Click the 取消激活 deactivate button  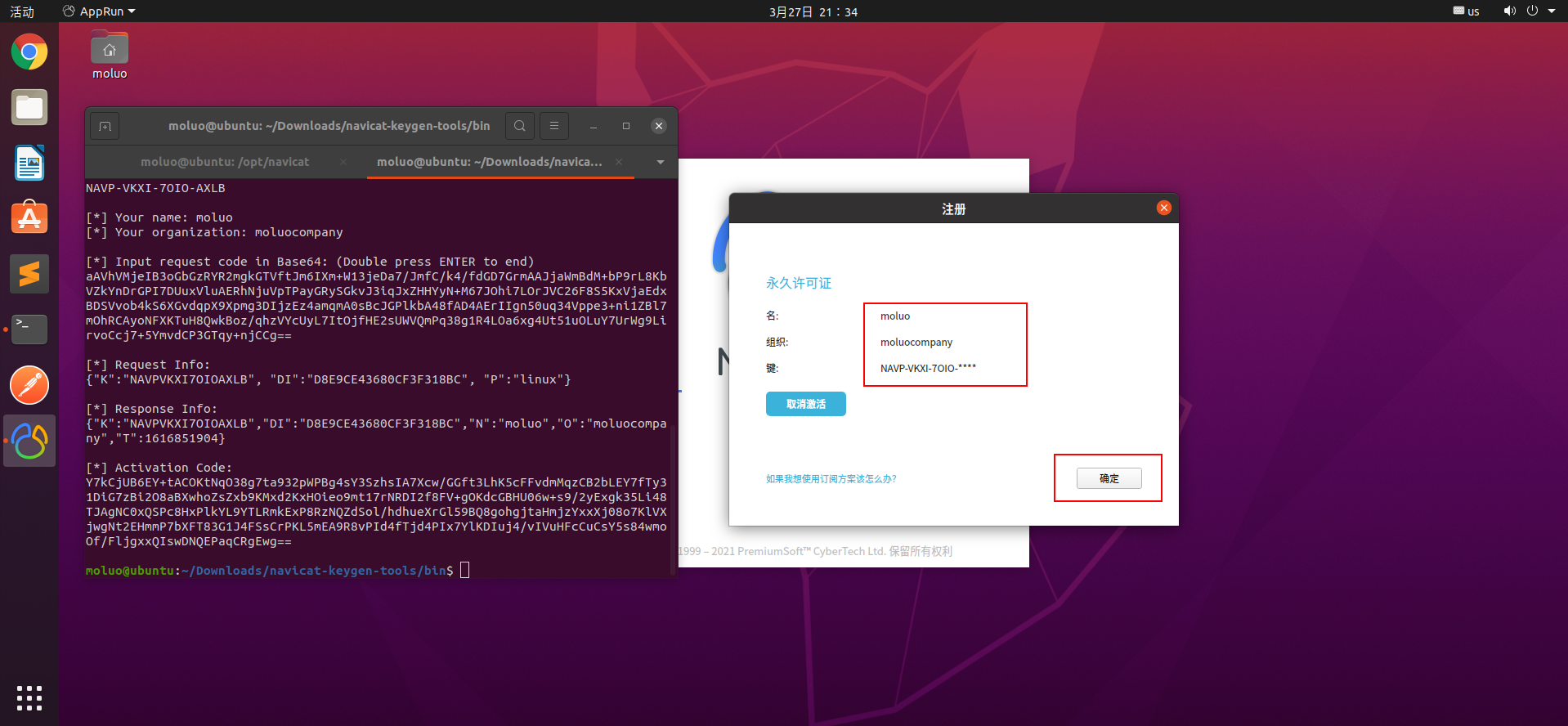click(806, 404)
